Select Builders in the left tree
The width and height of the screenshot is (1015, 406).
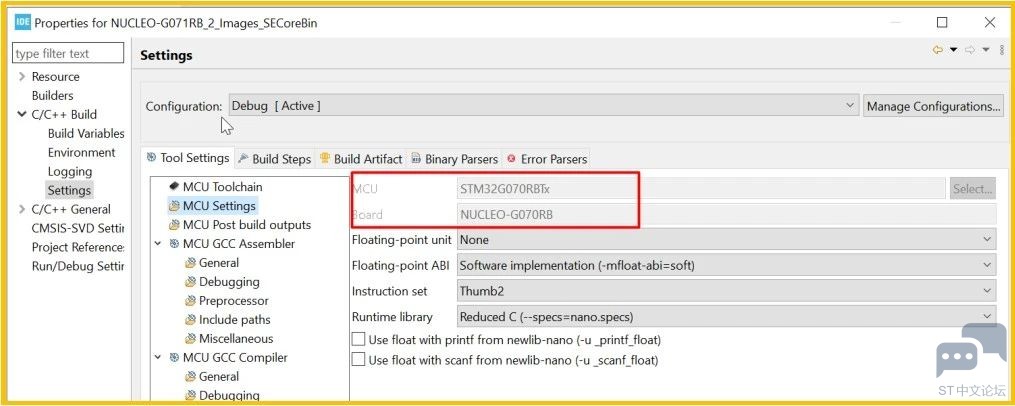[52, 95]
